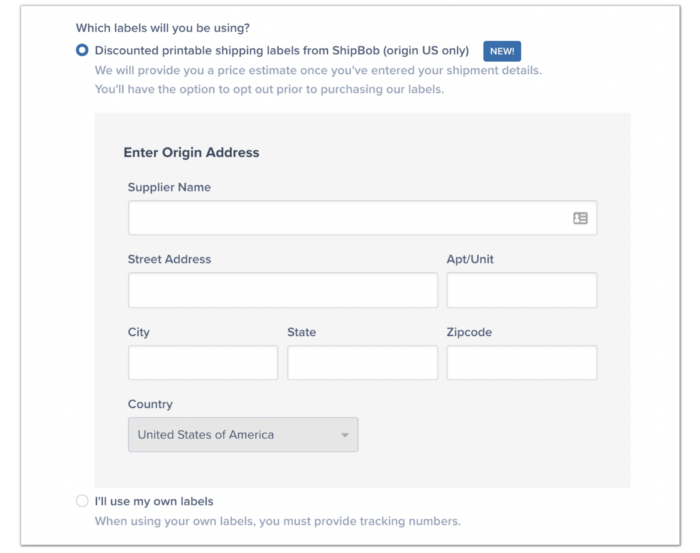The height and width of the screenshot is (553, 700).
Task: Click the "Discounted printable shipping labels" label text
Action: (281, 50)
